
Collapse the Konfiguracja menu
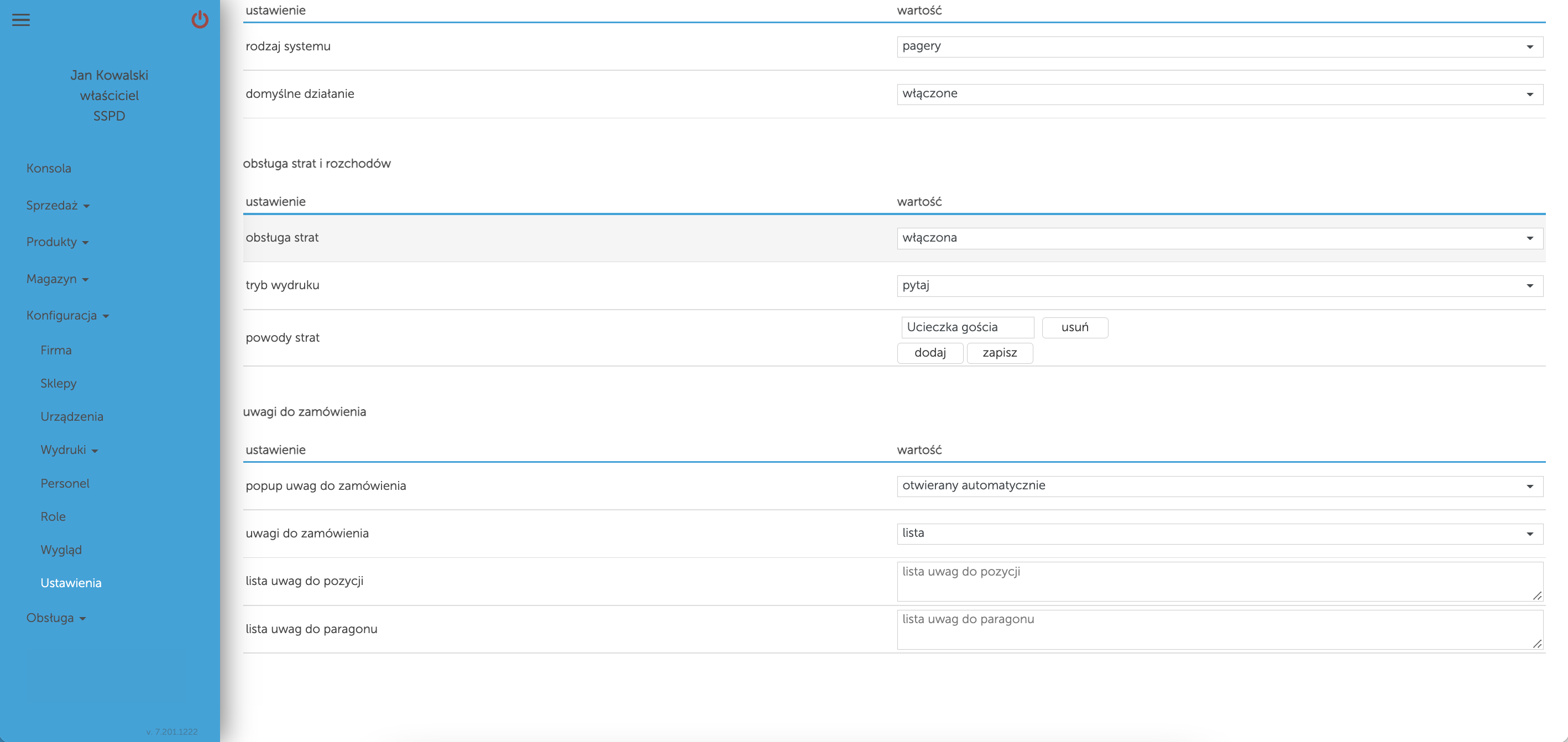(67, 316)
